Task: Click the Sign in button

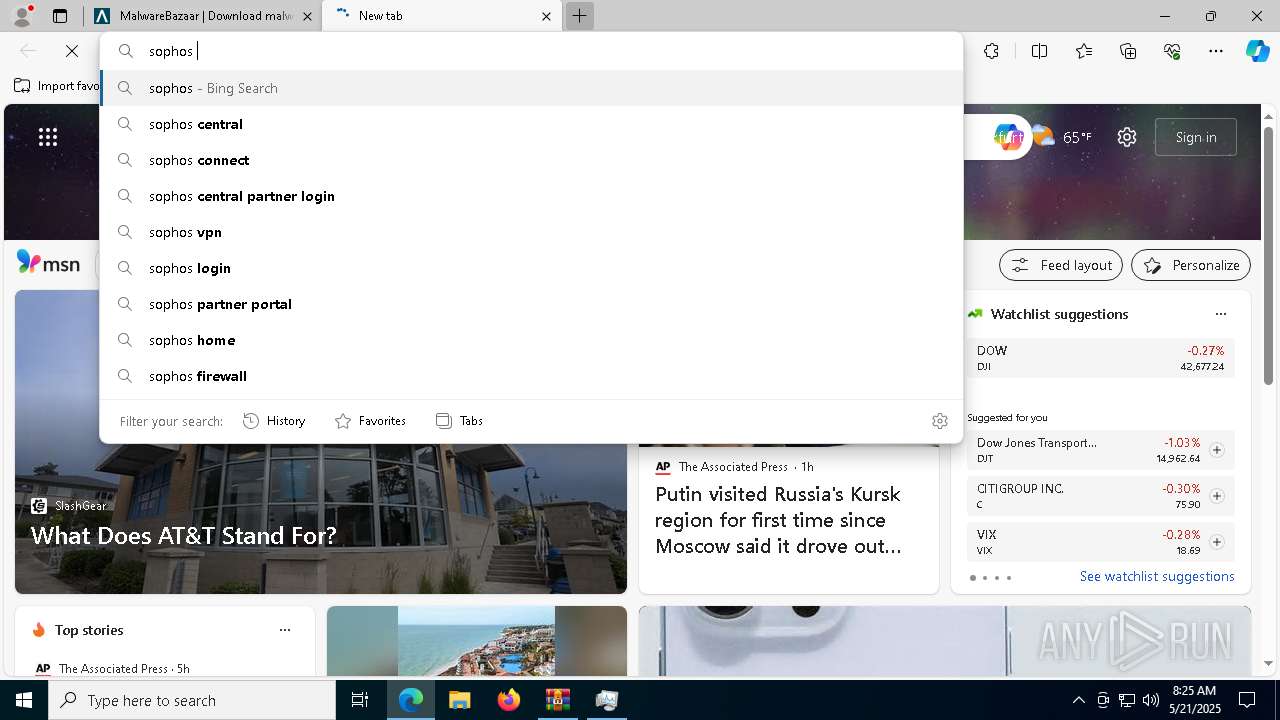Action: [1196, 137]
